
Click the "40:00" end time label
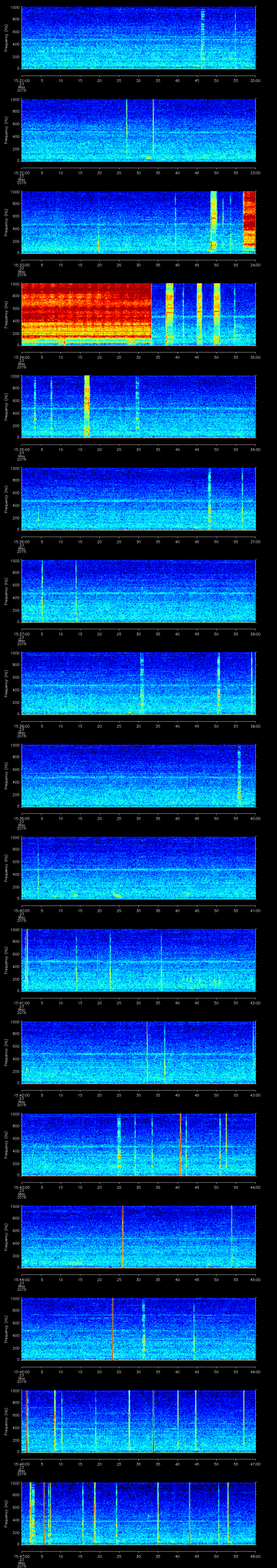[255, 818]
